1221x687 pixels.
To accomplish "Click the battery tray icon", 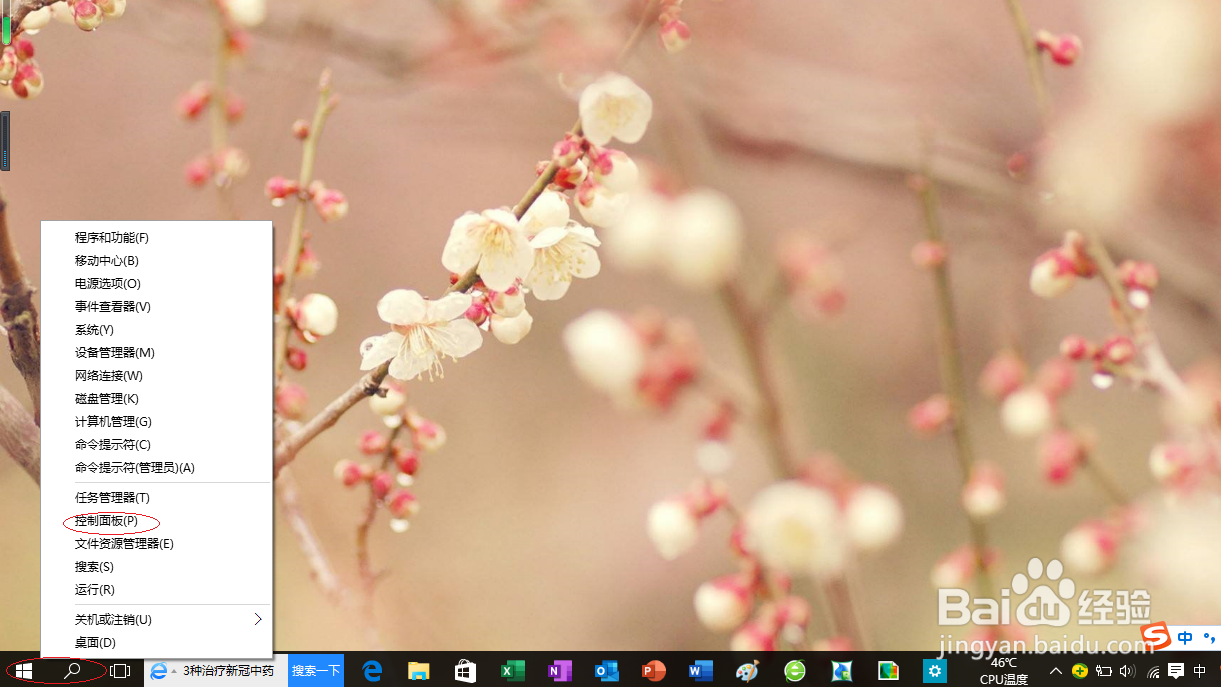I will pos(1104,671).
